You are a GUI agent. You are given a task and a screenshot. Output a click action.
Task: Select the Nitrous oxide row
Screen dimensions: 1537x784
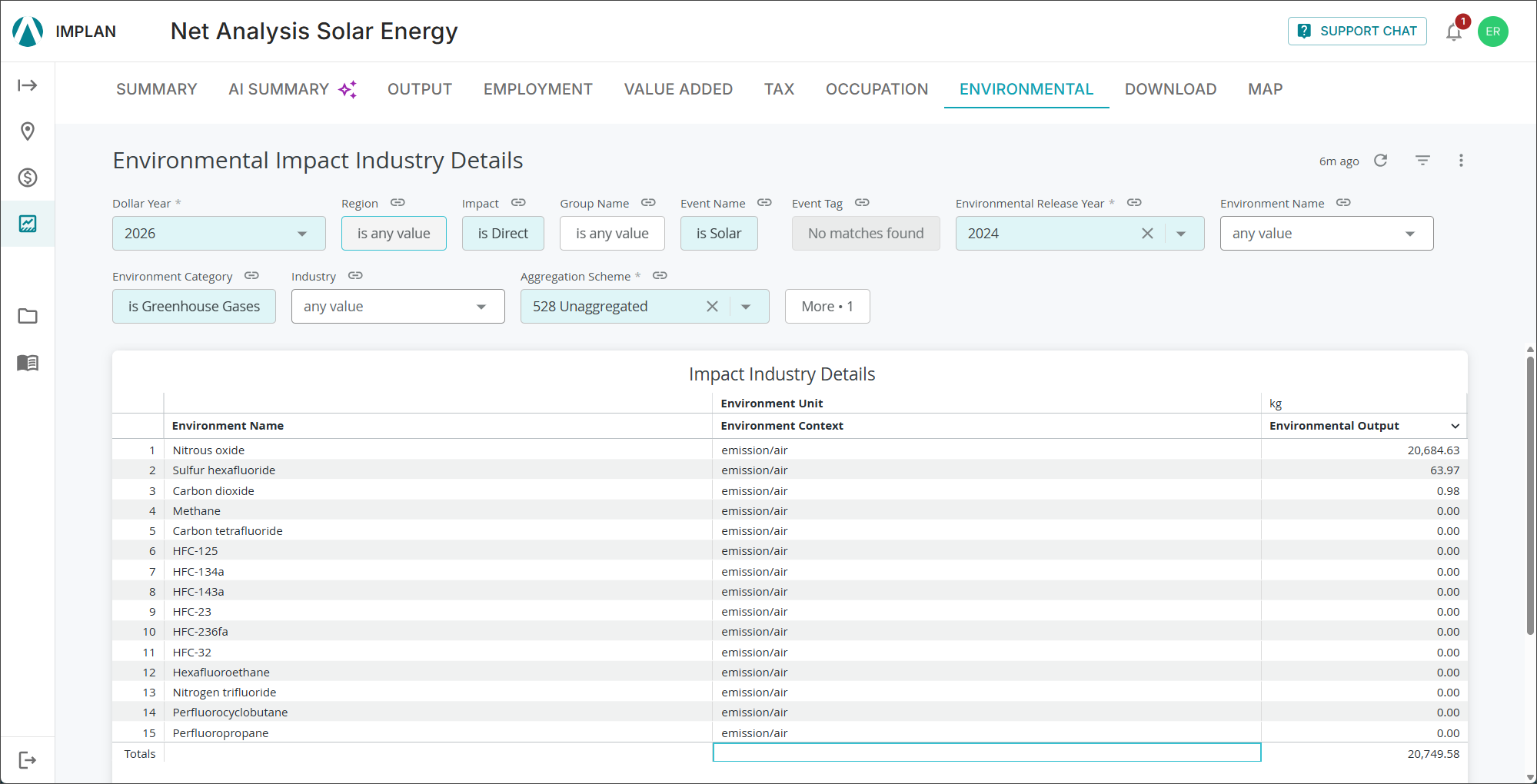[x=790, y=450]
